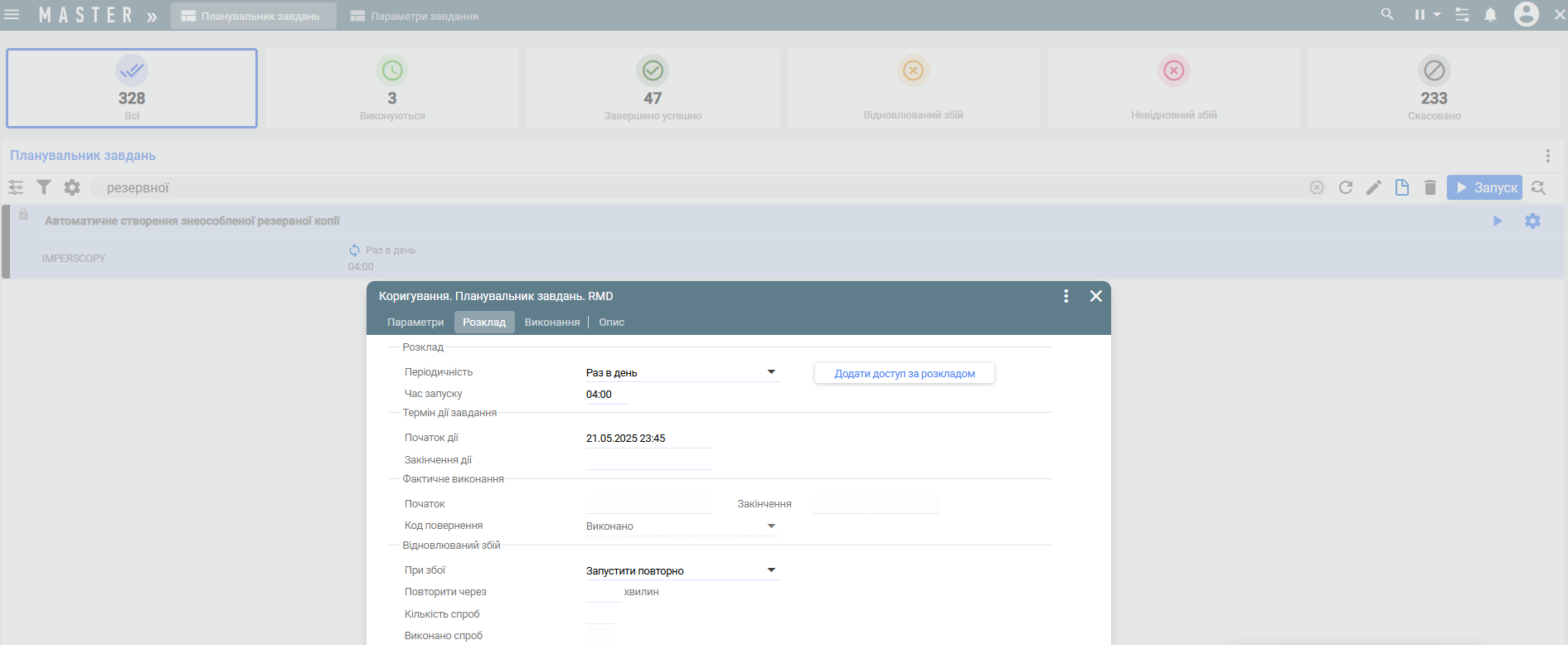Run the task with the row play icon
This screenshot has width=1568, height=645.
tap(1498, 221)
